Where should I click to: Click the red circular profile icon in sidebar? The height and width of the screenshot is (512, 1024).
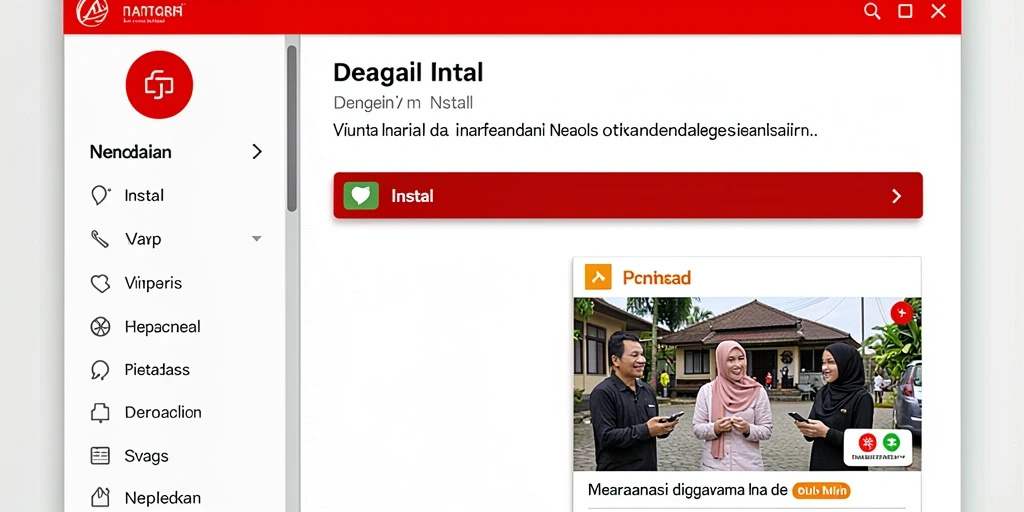click(x=159, y=85)
